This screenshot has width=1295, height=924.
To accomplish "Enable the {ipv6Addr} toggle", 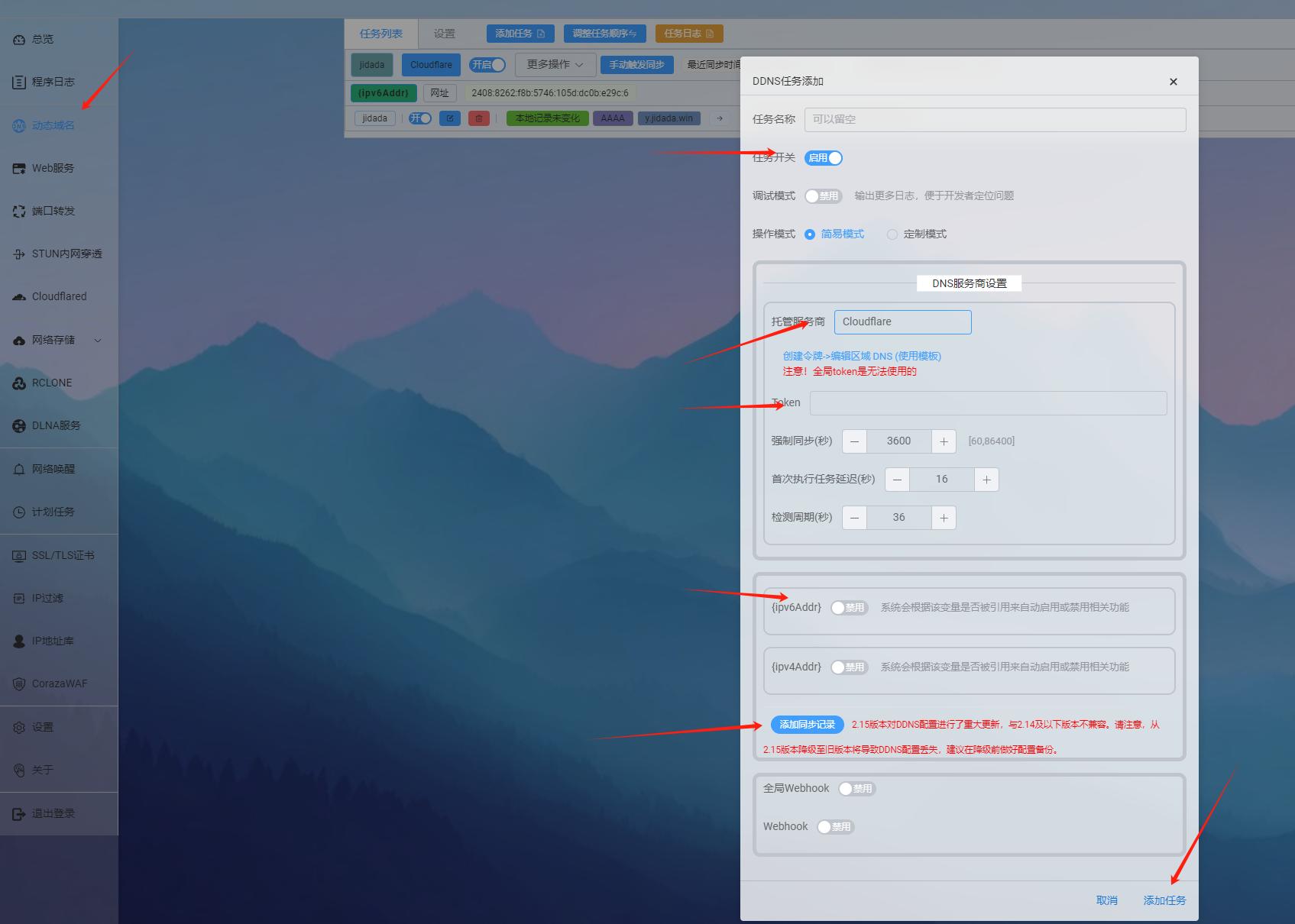I will click(x=849, y=608).
